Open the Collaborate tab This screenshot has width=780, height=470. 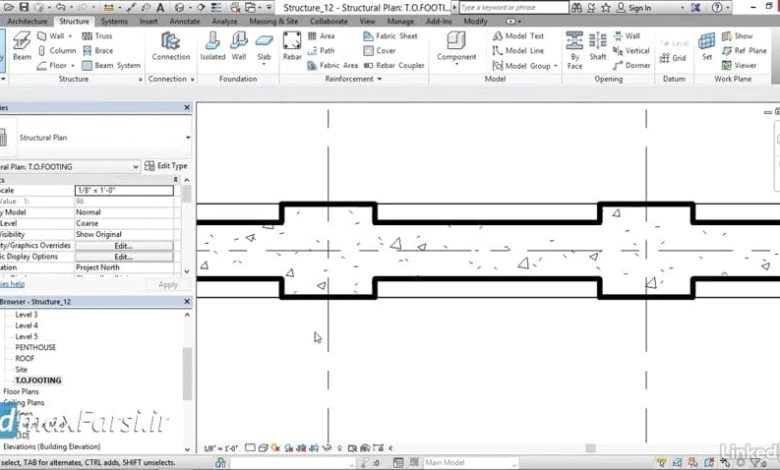point(329,21)
